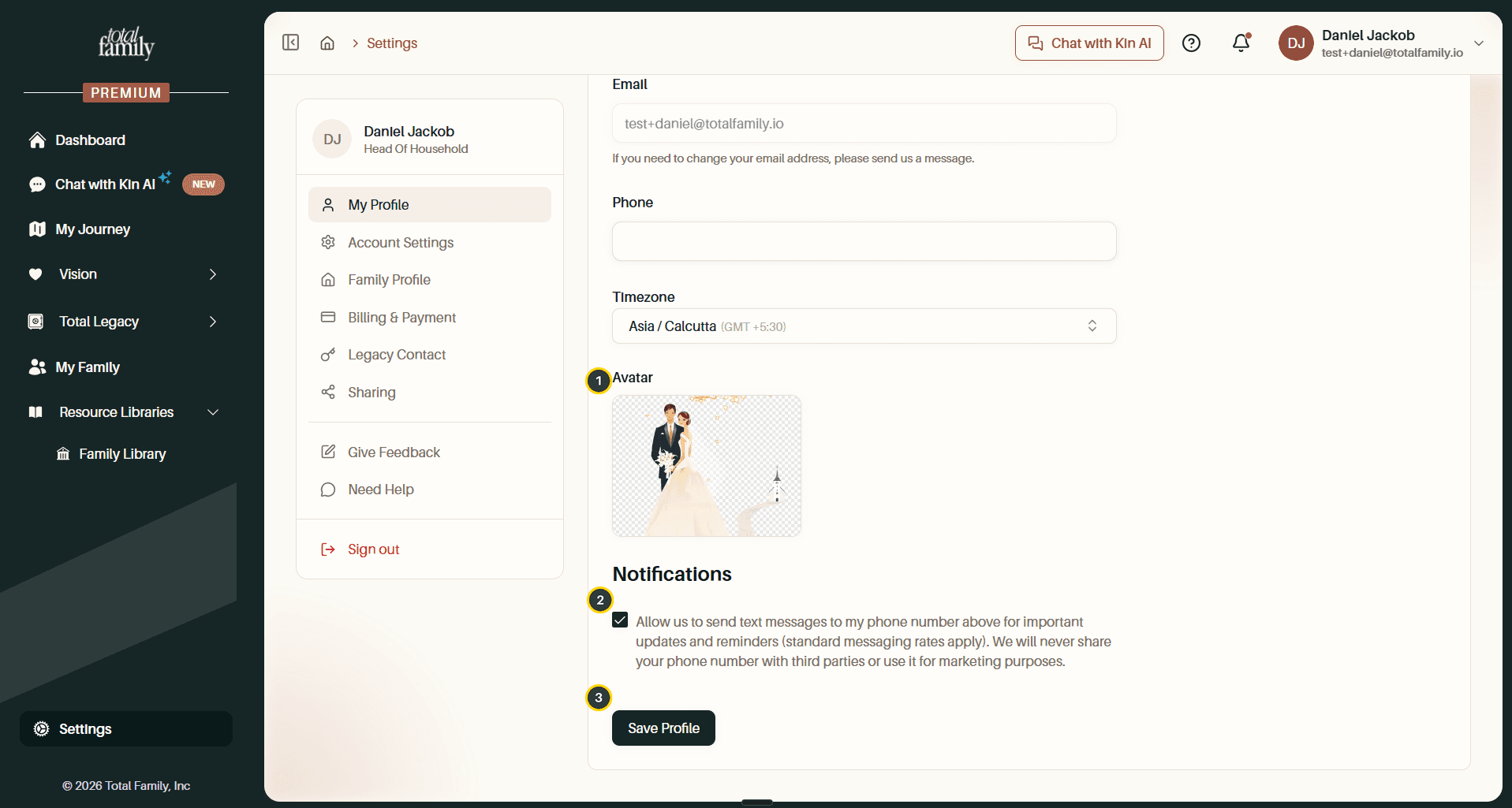Click the Phone input field
The image size is (1512, 808).
tap(864, 241)
